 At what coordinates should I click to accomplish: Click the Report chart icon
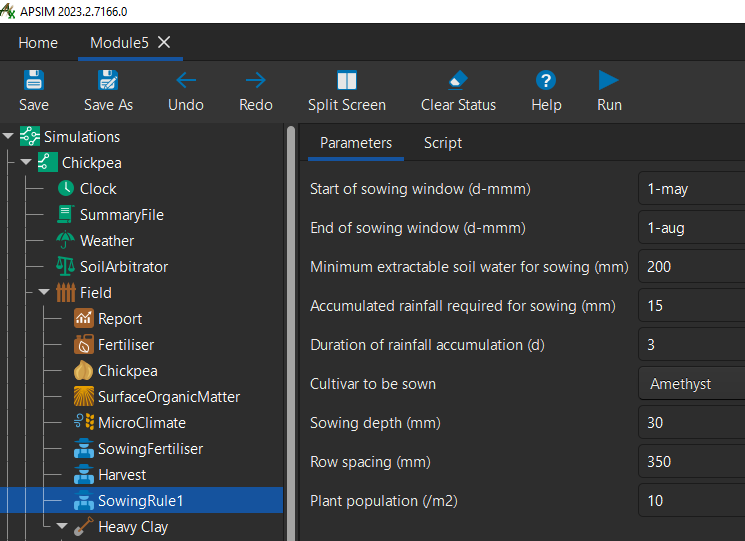tap(84, 318)
